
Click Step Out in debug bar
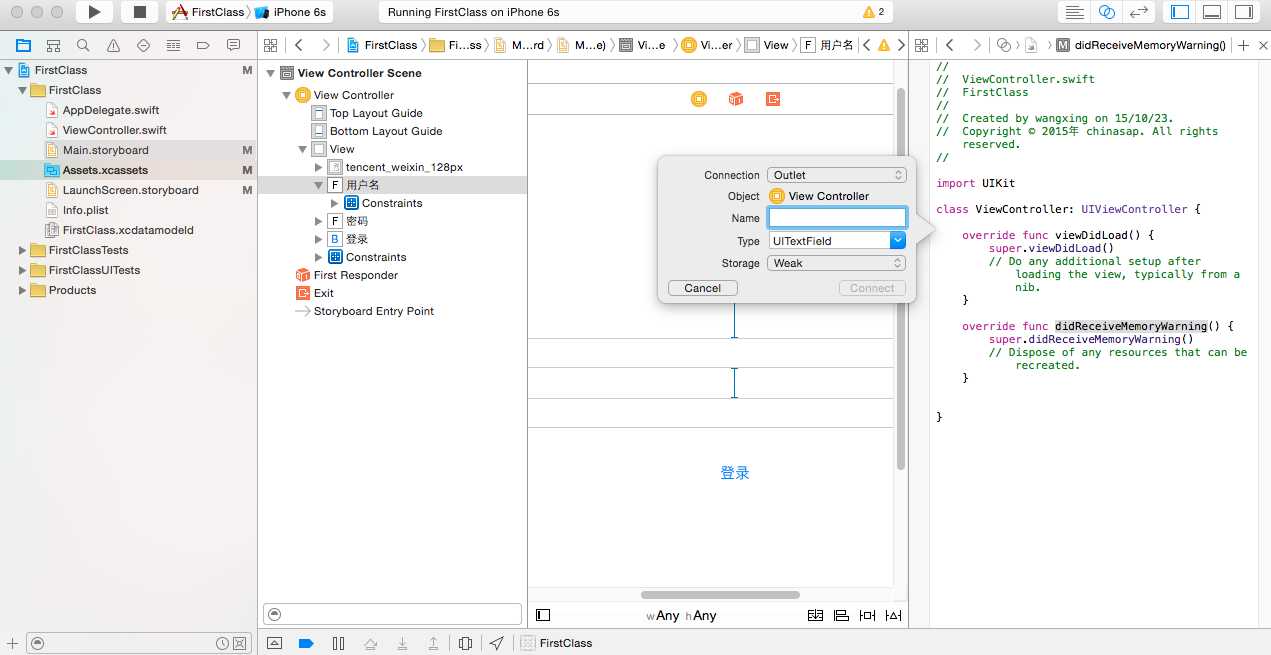click(x=433, y=643)
